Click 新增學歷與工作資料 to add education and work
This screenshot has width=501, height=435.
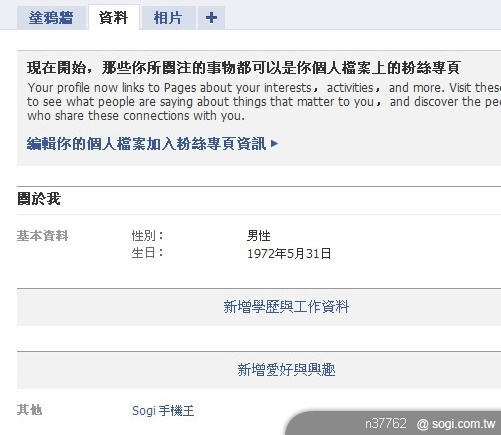point(286,307)
